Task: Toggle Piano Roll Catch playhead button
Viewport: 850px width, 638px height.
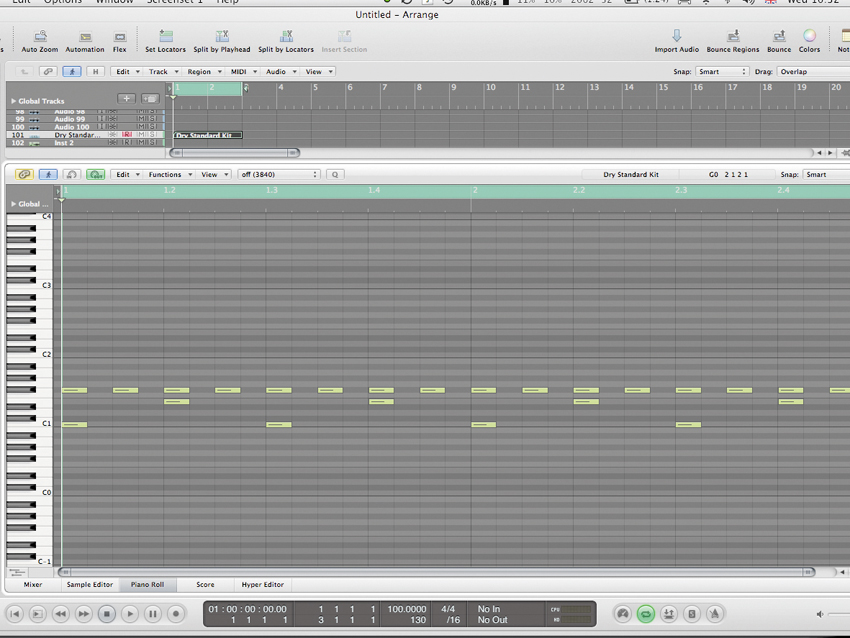Action: [x=48, y=175]
